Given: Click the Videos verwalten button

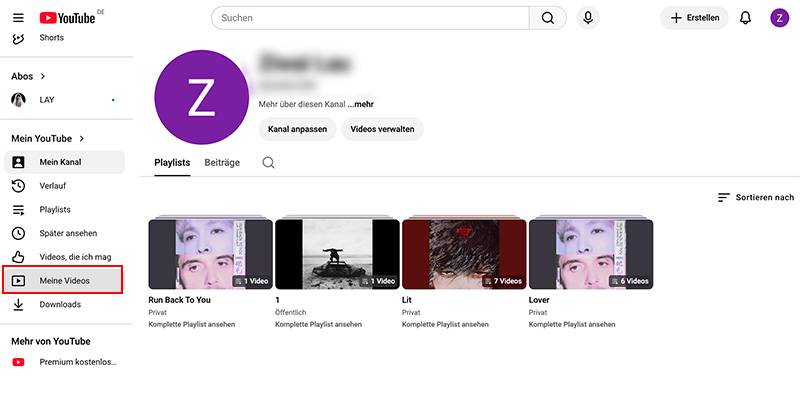Looking at the screenshot, I should tap(383, 129).
